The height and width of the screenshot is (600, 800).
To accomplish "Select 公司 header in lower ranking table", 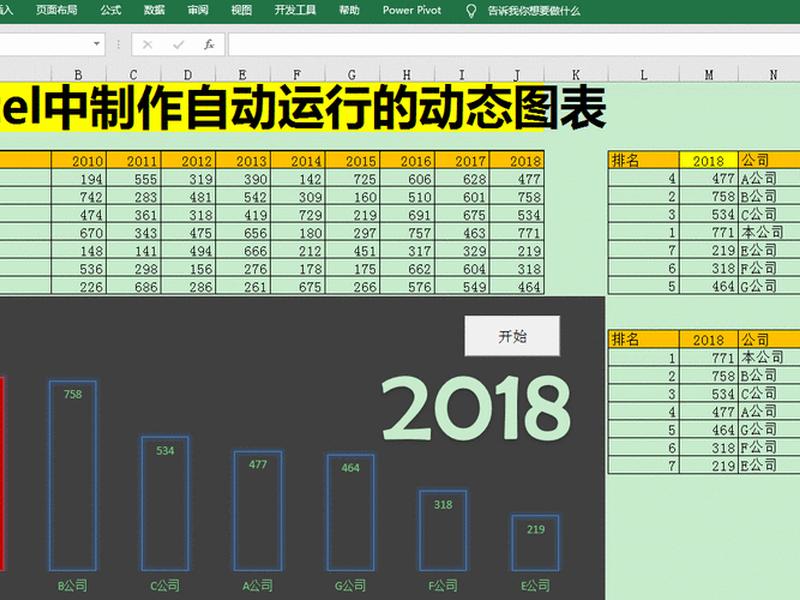I will point(769,339).
